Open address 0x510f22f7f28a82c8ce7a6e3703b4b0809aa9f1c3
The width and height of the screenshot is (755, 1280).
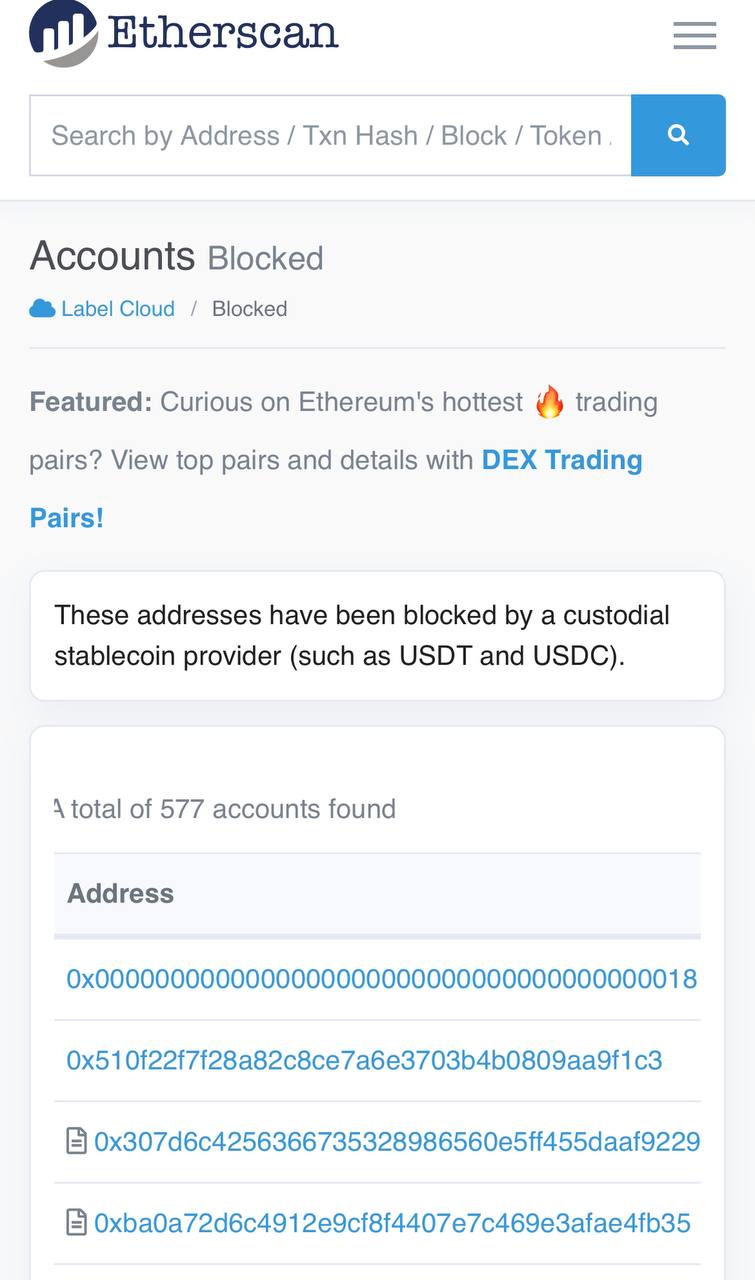tap(364, 1060)
